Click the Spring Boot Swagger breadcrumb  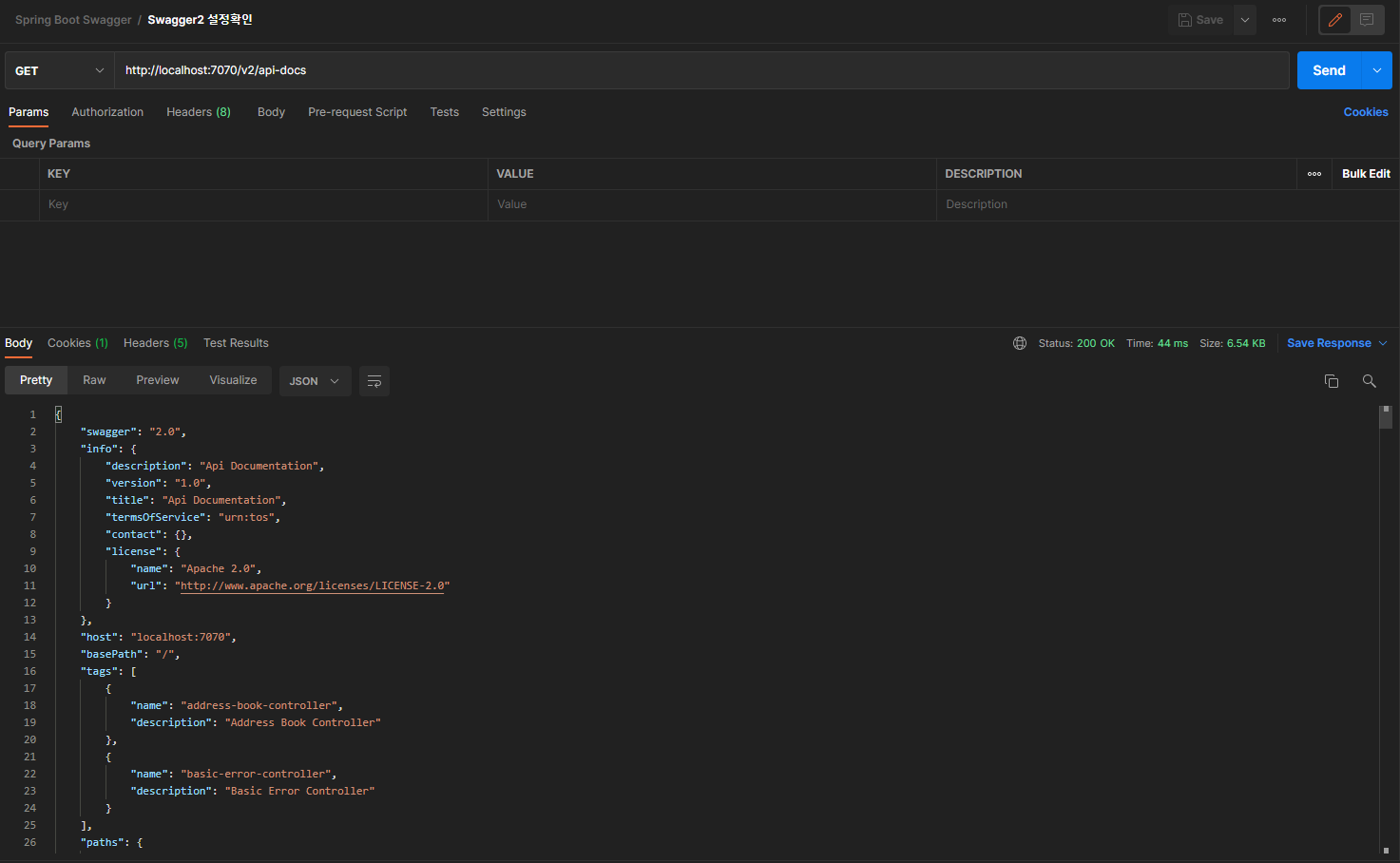[x=73, y=20]
